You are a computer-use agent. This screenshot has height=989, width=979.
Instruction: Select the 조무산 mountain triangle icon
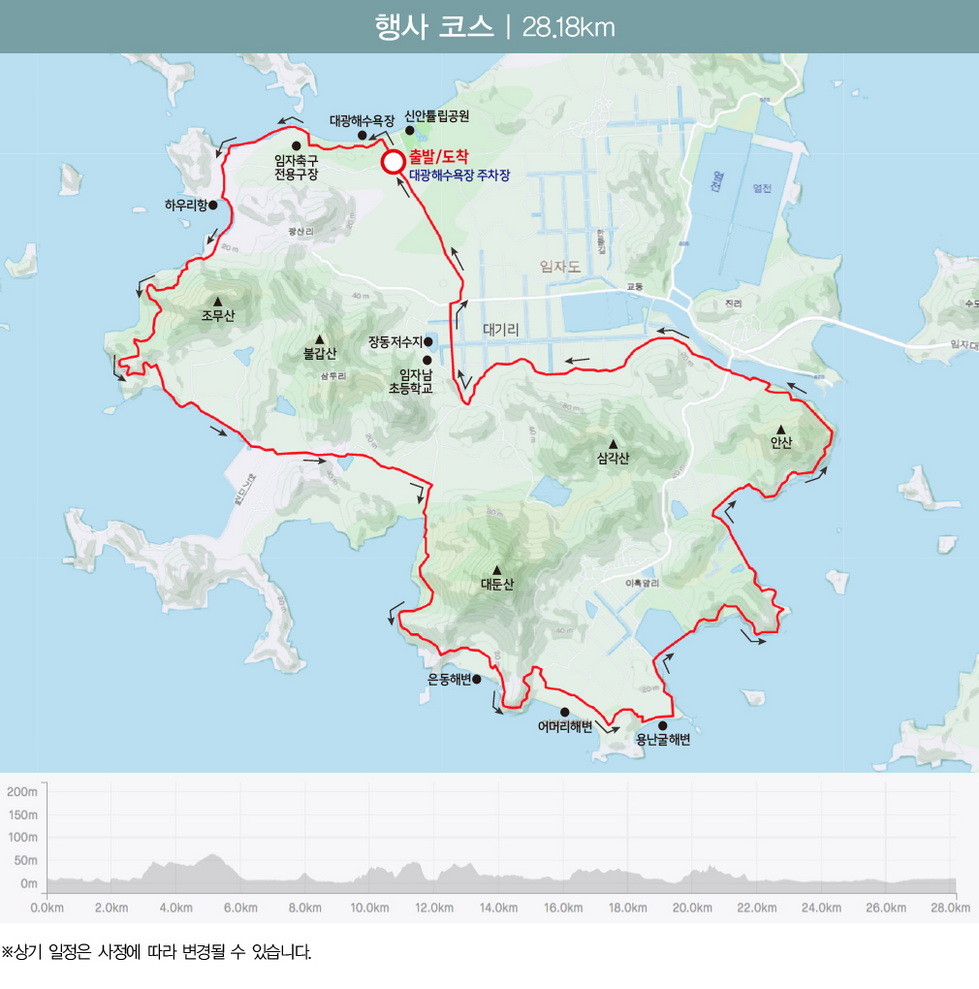tap(217, 300)
